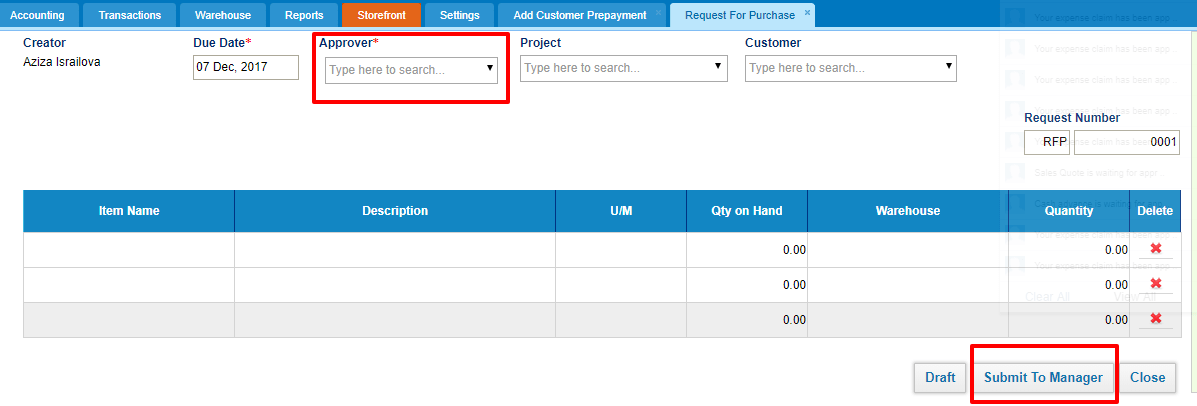Click Warehouse cell in second row
The width and height of the screenshot is (1197, 406).
908,285
